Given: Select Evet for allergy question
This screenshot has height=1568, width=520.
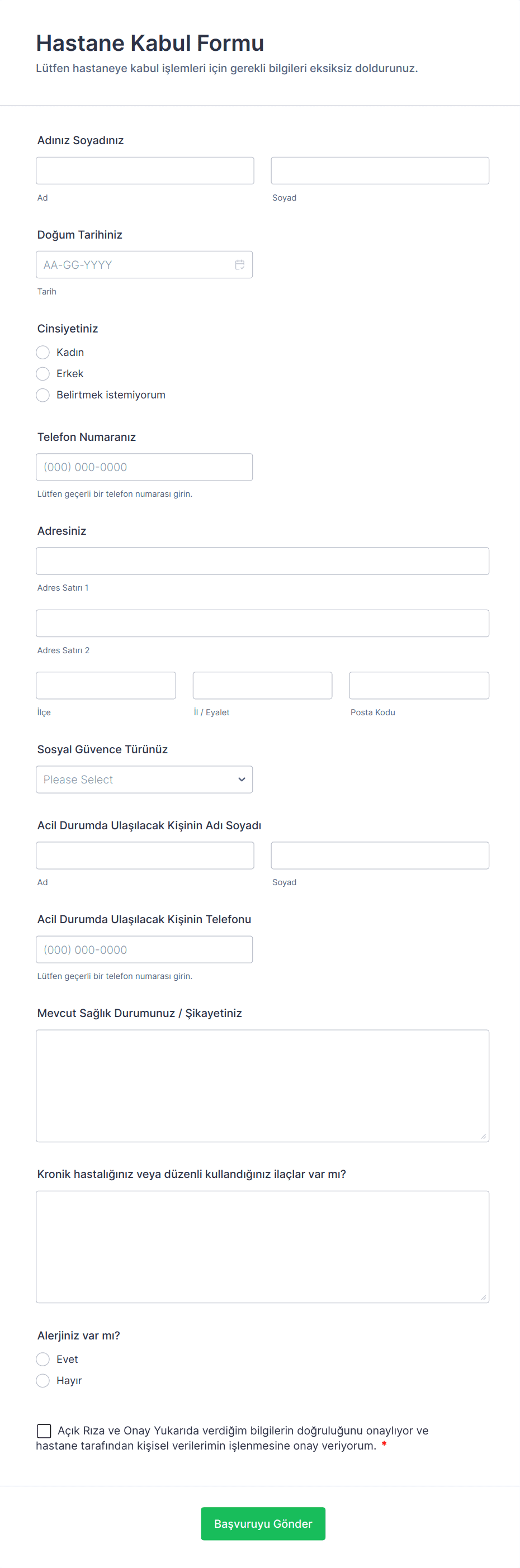Looking at the screenshot, I should pos(42,1359).
